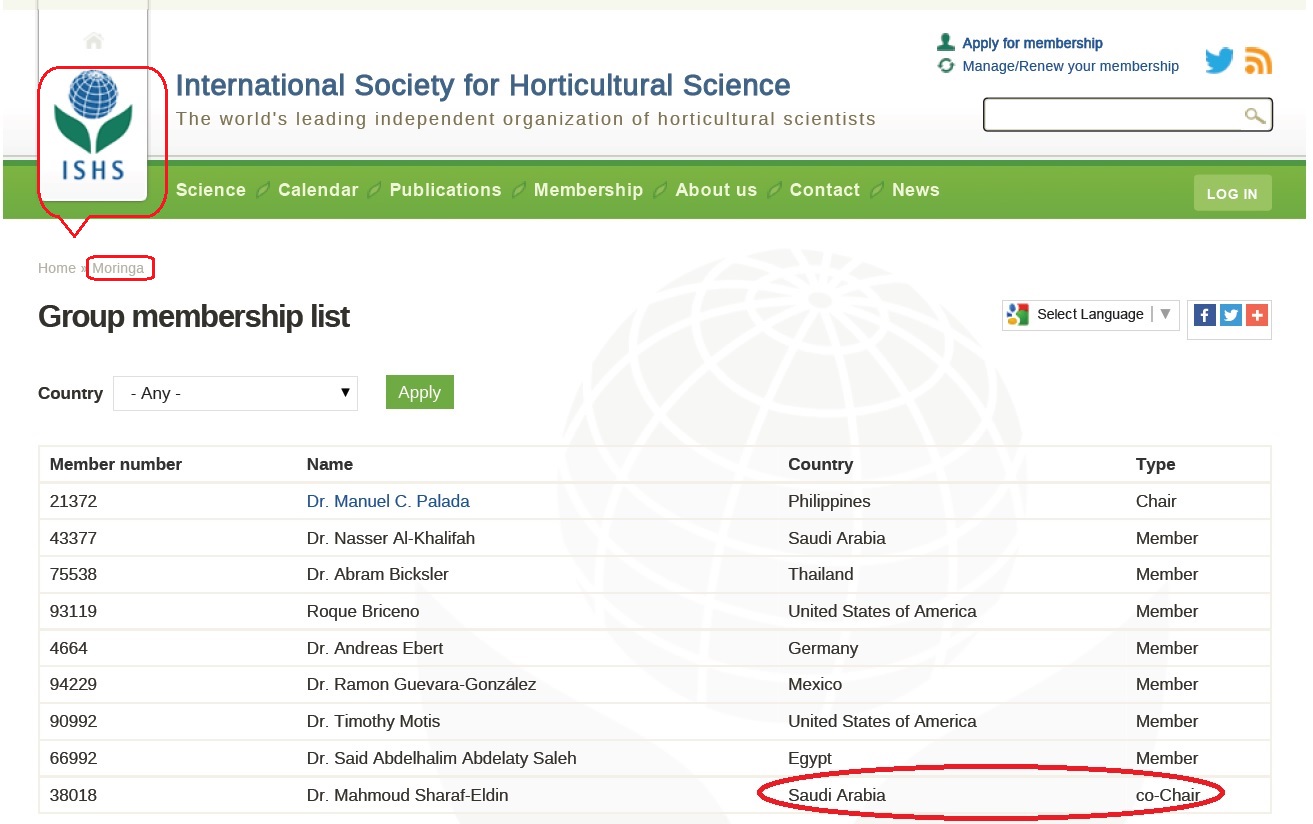Click the home icon above the ISHS logo
This screenshot has height=824, width=1313.
coord(94,41)
